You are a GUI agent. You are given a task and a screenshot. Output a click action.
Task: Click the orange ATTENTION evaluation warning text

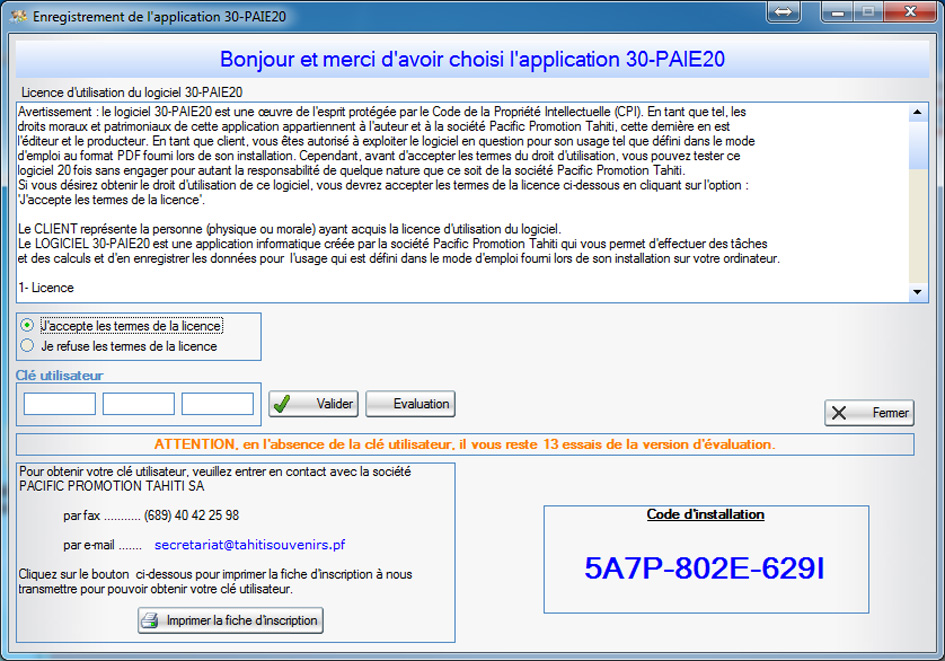coord(465,444)
